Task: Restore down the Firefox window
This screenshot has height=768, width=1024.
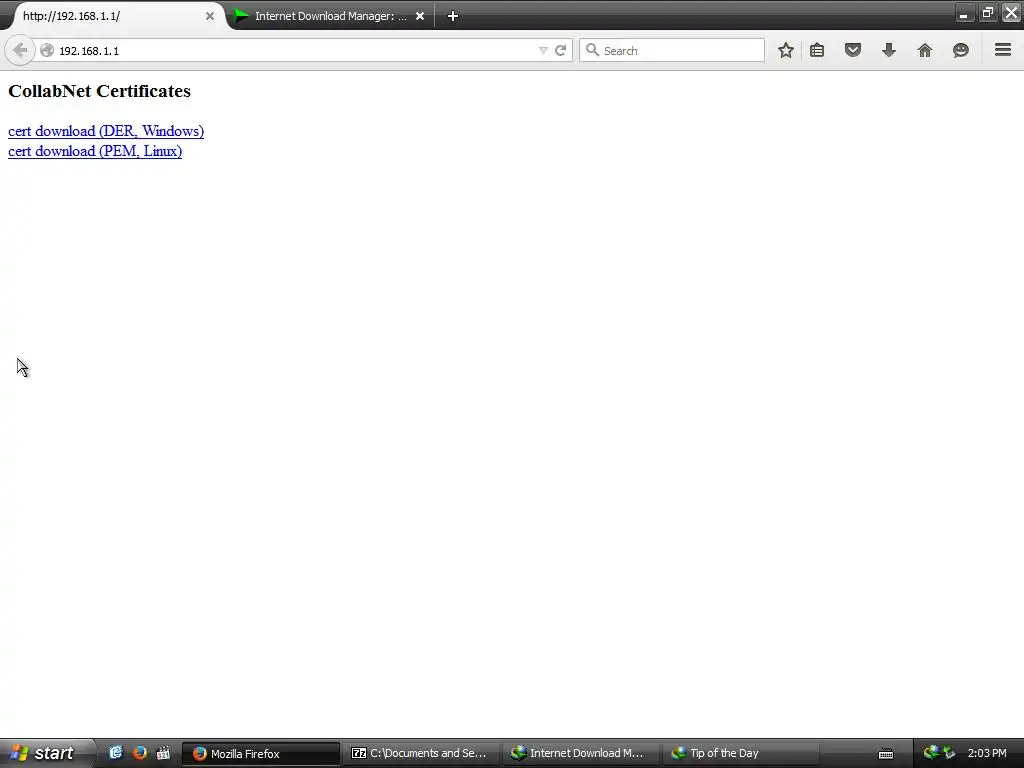Action: [987, 12]
